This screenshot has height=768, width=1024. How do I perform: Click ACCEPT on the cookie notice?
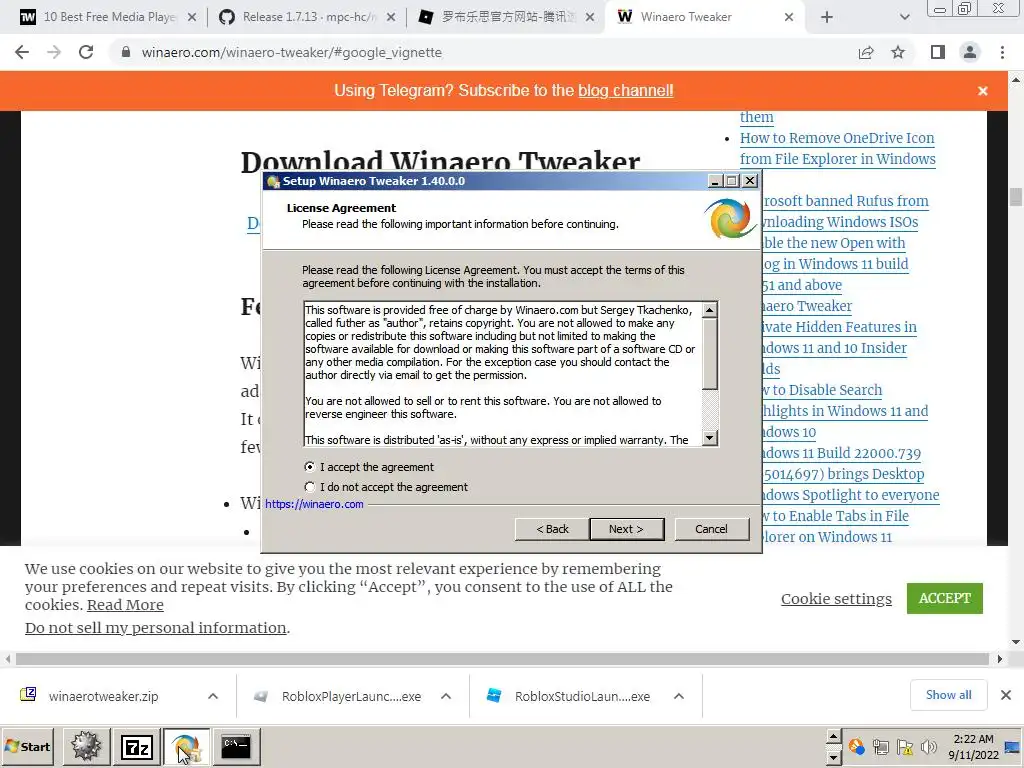944,598
